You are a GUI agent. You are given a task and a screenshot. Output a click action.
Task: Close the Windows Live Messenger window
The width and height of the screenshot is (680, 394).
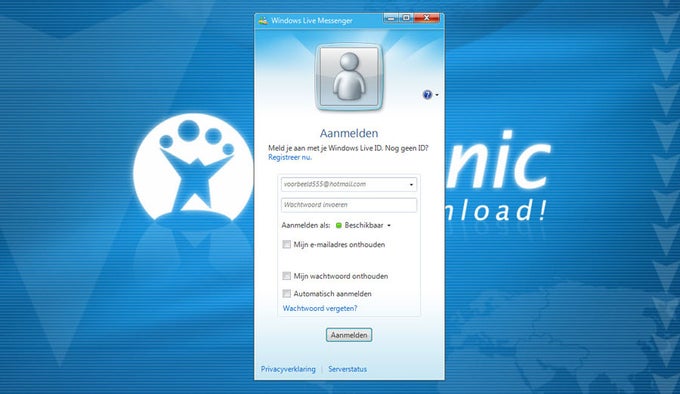[427, 18]
